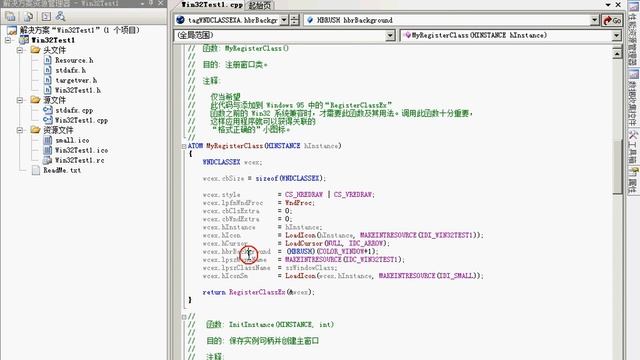Select stdafx.h in the tree
The height and width of the screenshot is (360, 640).
pos(71,70)
